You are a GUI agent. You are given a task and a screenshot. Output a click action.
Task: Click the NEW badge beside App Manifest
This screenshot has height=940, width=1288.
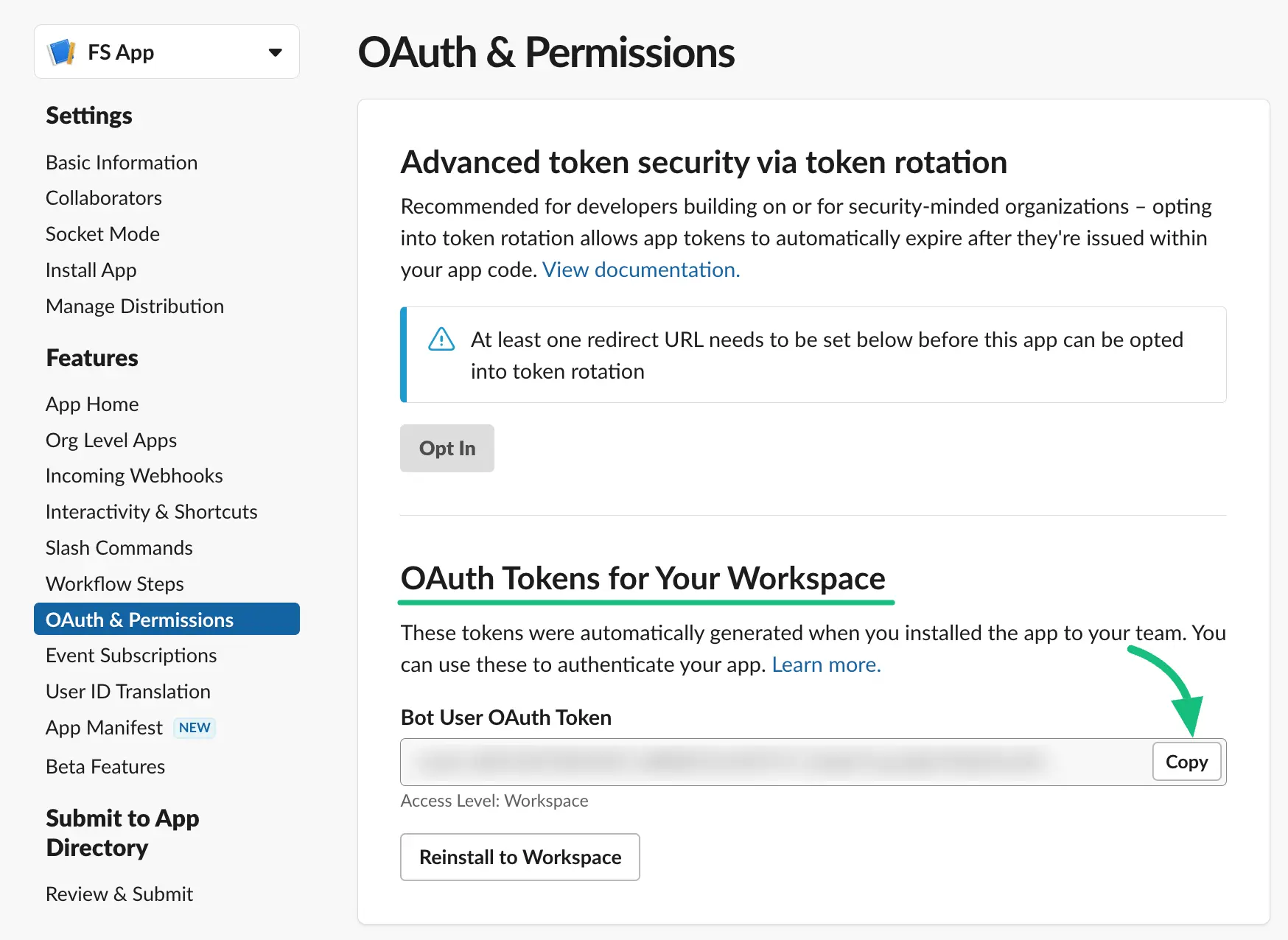pyautogui.click(x=194, y=728)
